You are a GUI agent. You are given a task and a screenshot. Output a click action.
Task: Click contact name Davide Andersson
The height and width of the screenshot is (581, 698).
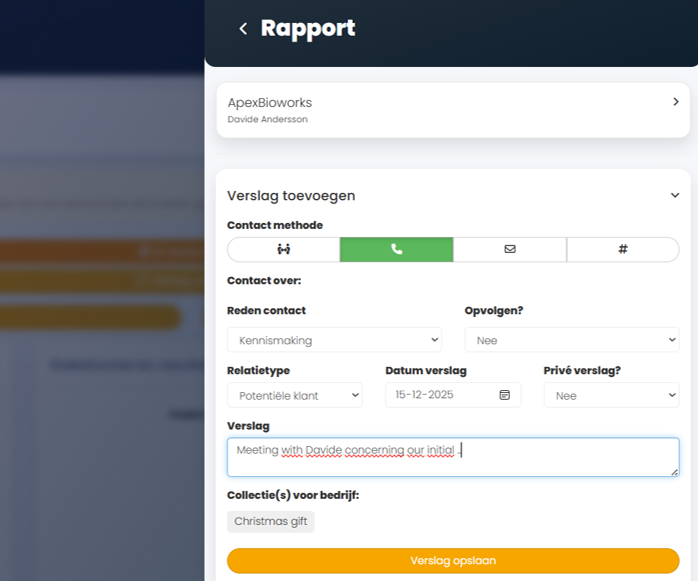268,119
